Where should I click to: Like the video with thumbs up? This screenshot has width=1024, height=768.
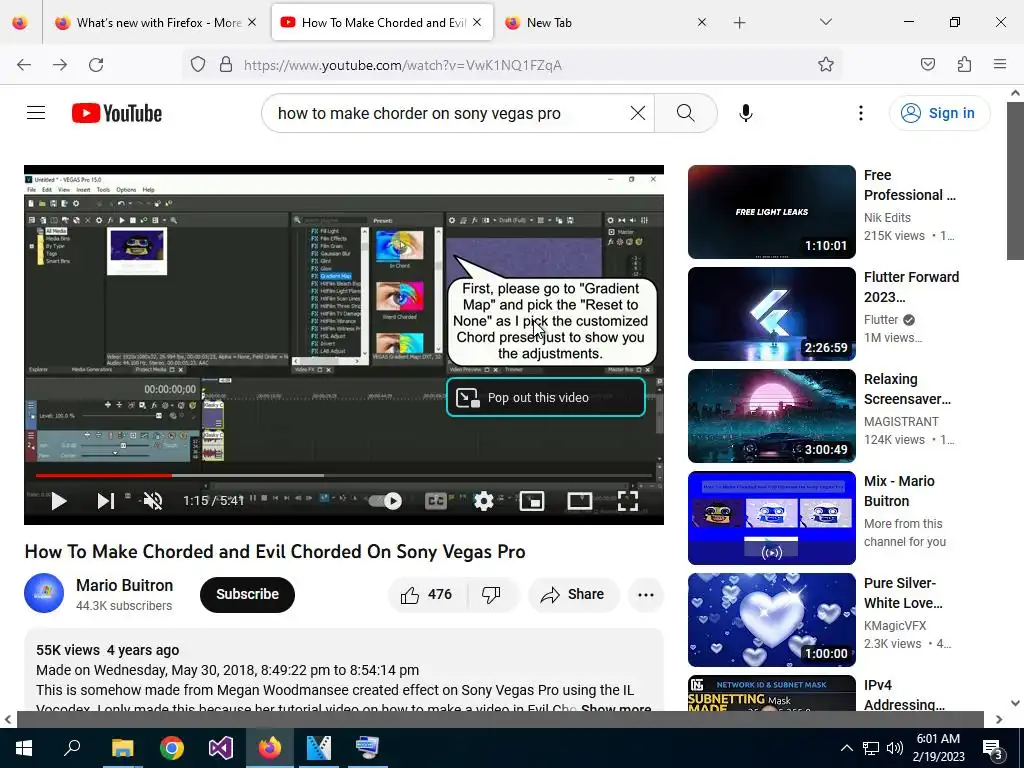click(427, 594)
